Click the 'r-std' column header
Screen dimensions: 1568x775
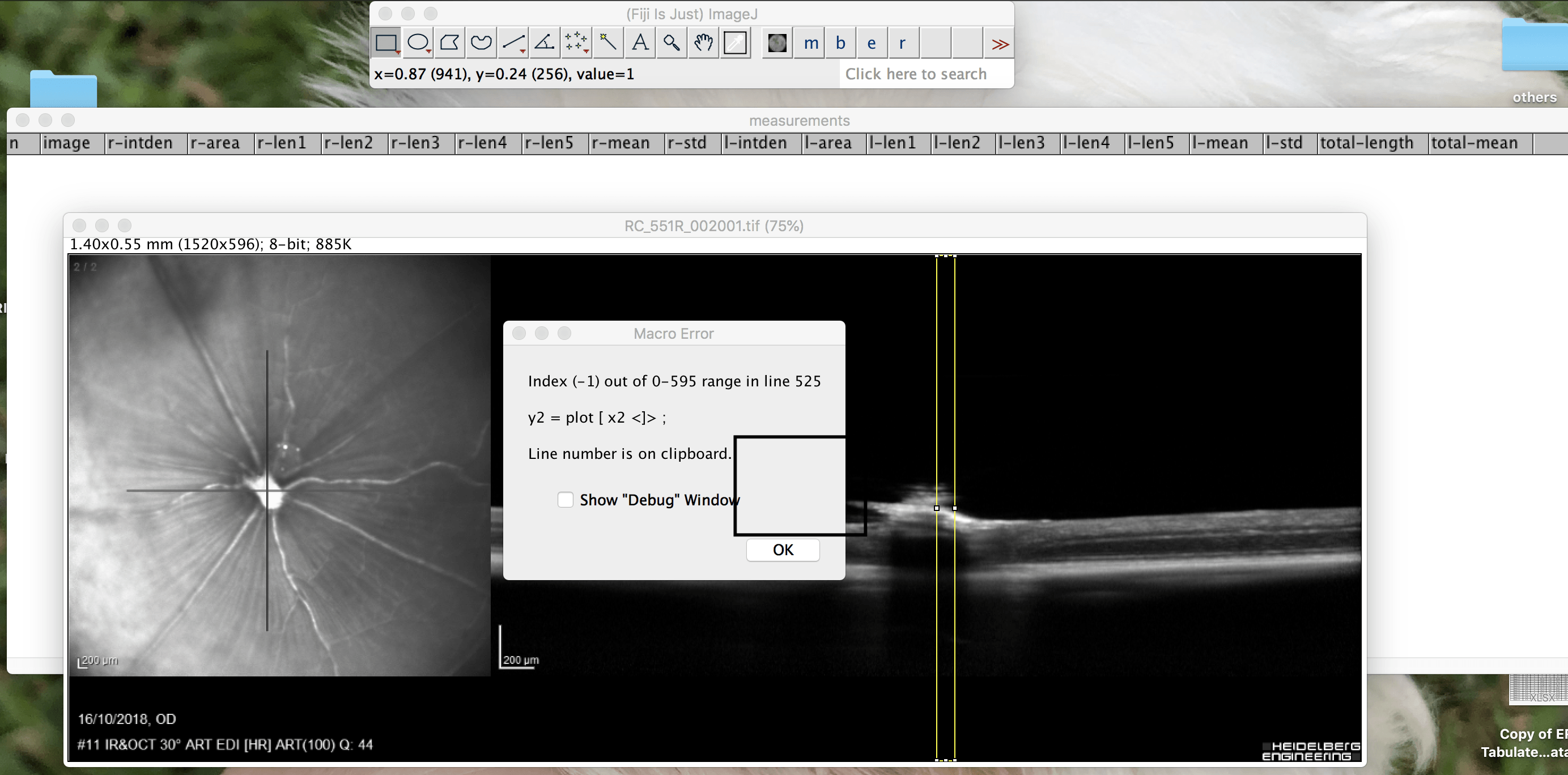pos(692,143)
